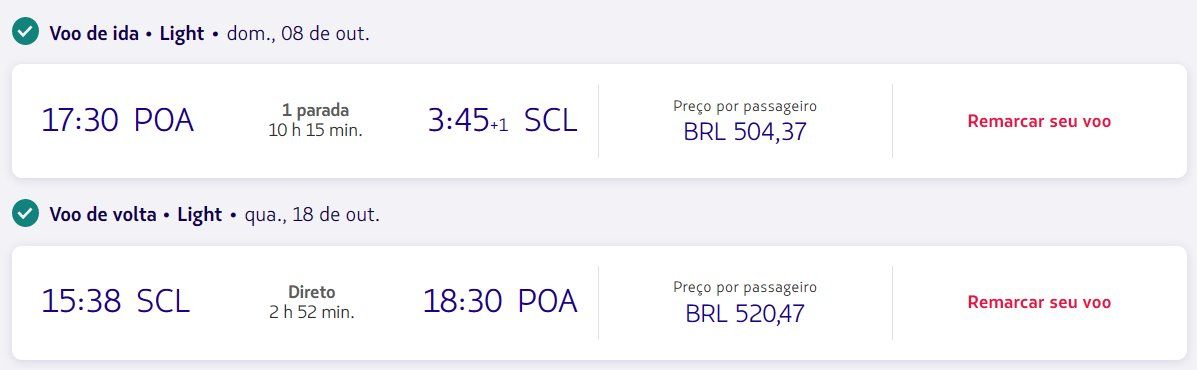Click the green checkmark beside Voo de volta
Viewport: 1197px width, 370px height.
[x=25, y=214]
